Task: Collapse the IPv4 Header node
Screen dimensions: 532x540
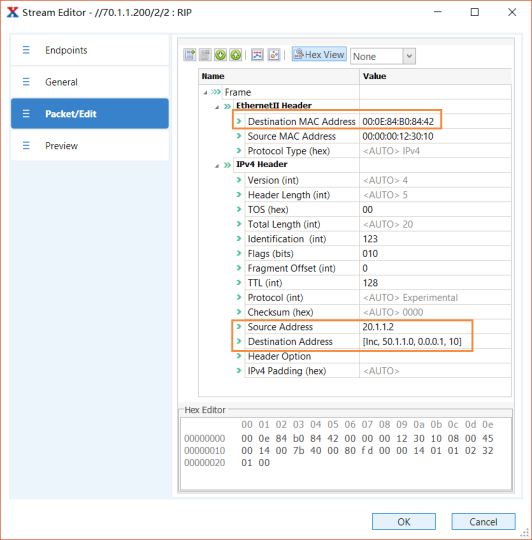Action: tap(217, 166)
